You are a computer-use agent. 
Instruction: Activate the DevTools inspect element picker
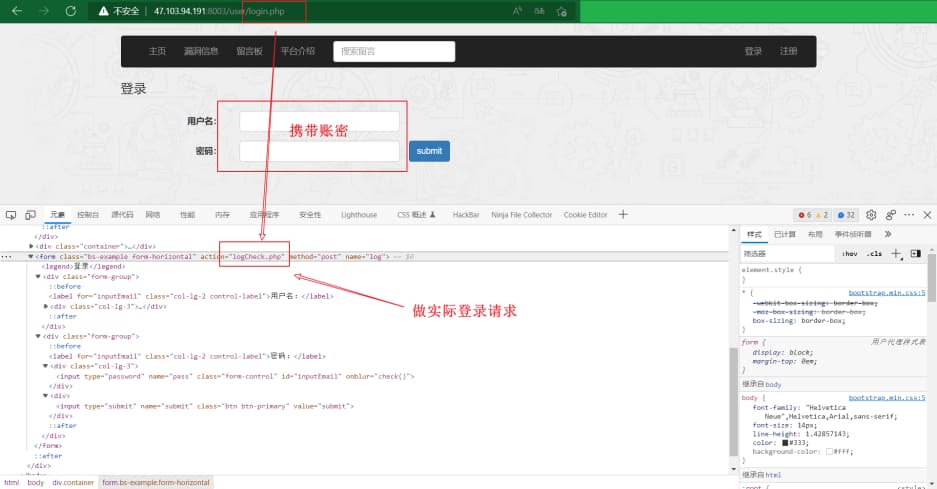click(11, 215)
